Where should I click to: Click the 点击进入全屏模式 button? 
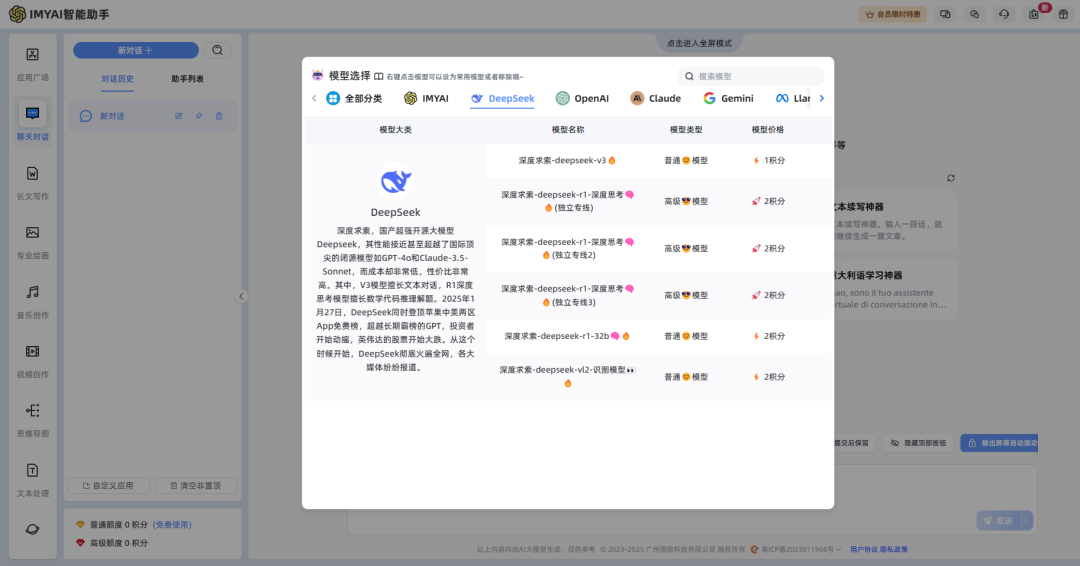coord(699,43)
